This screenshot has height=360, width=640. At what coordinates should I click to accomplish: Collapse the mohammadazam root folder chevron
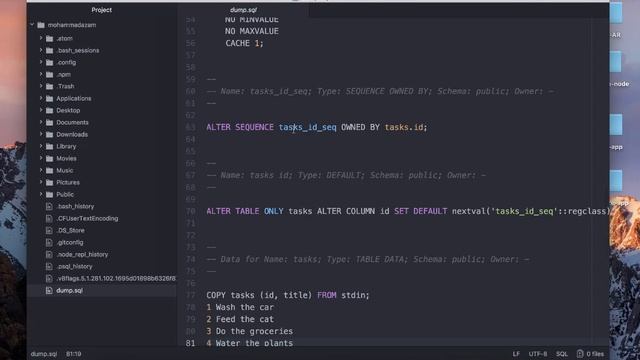[x=32, y=25]
